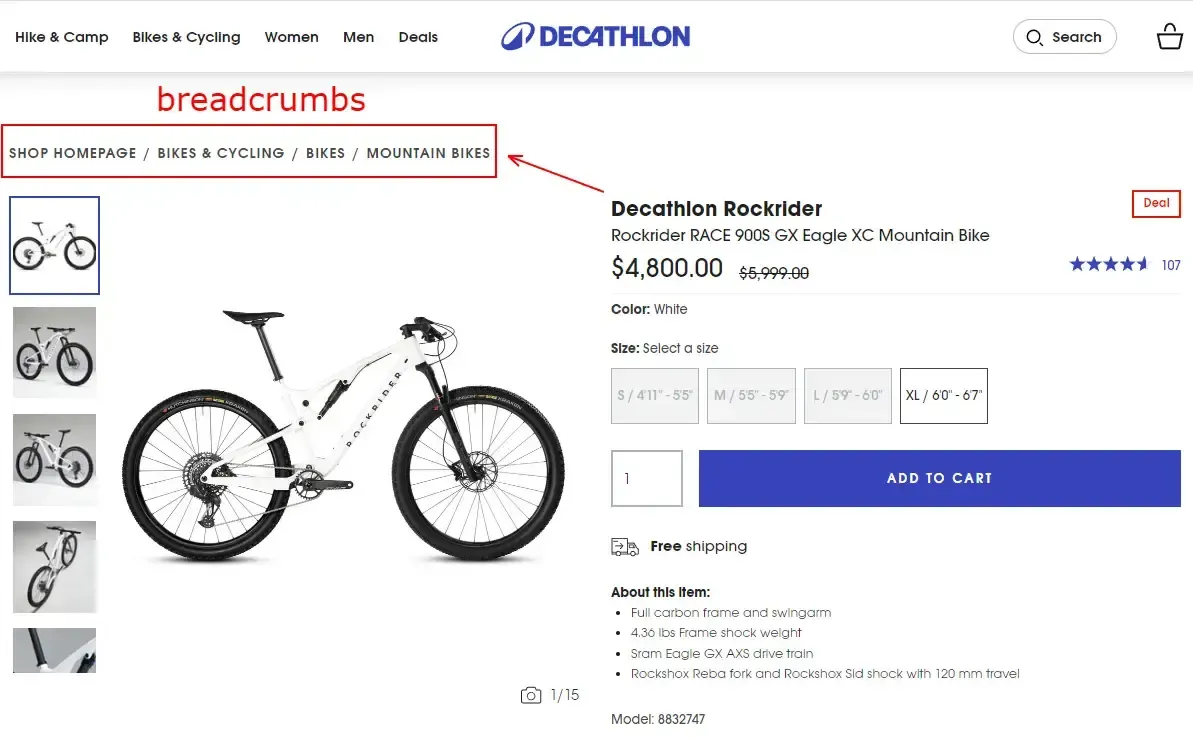Select size M / 5'5" - 5'9"
The width and height of the screenshot is (1193, 751).
(x=751, y=395)
